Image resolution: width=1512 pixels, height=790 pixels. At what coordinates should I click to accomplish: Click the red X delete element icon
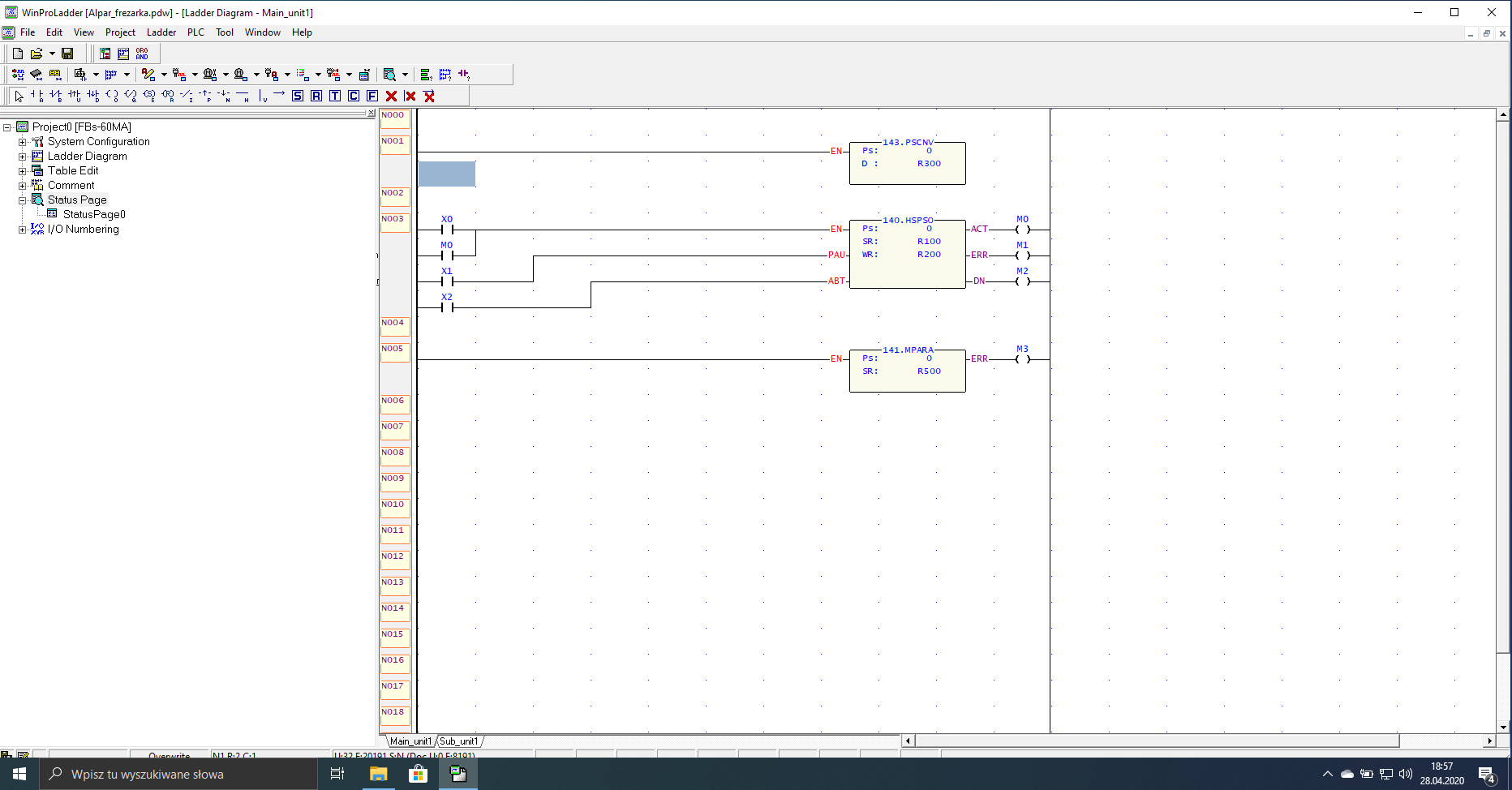pyautogui.click(x=391, y=96)
